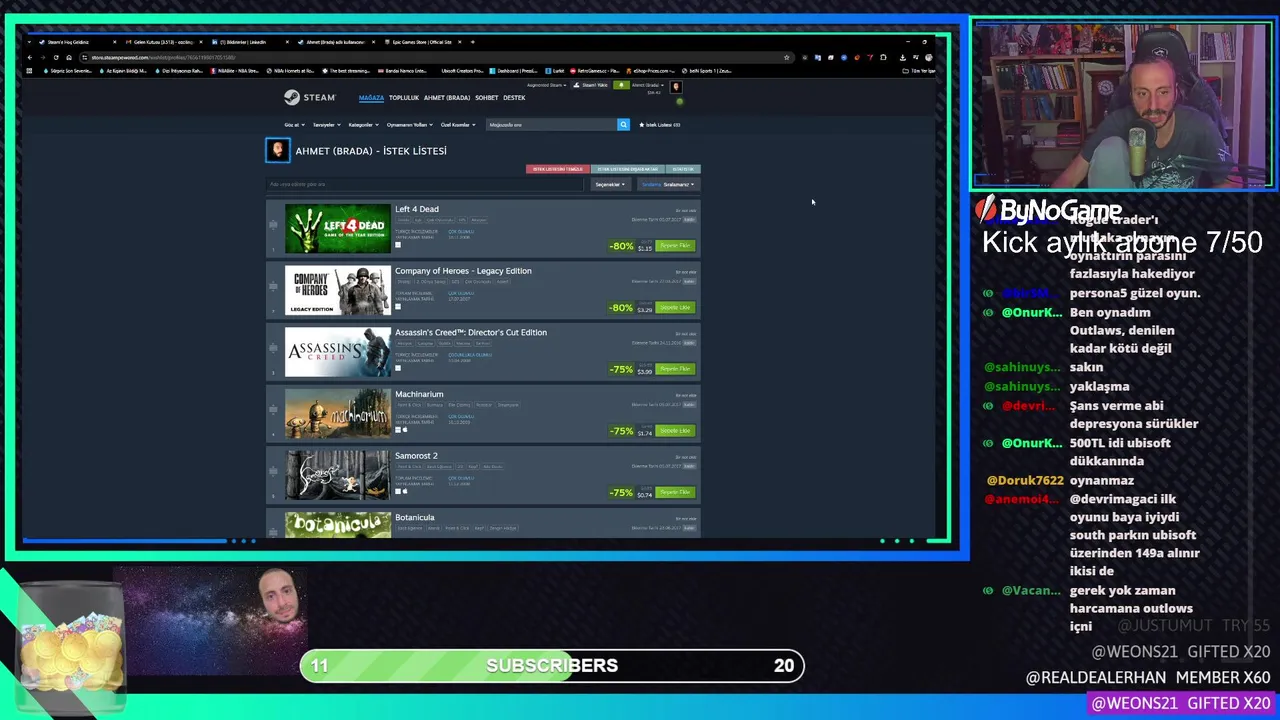Click the browser reload icon
Screen dimensions: 1280x720
point(56,57)
